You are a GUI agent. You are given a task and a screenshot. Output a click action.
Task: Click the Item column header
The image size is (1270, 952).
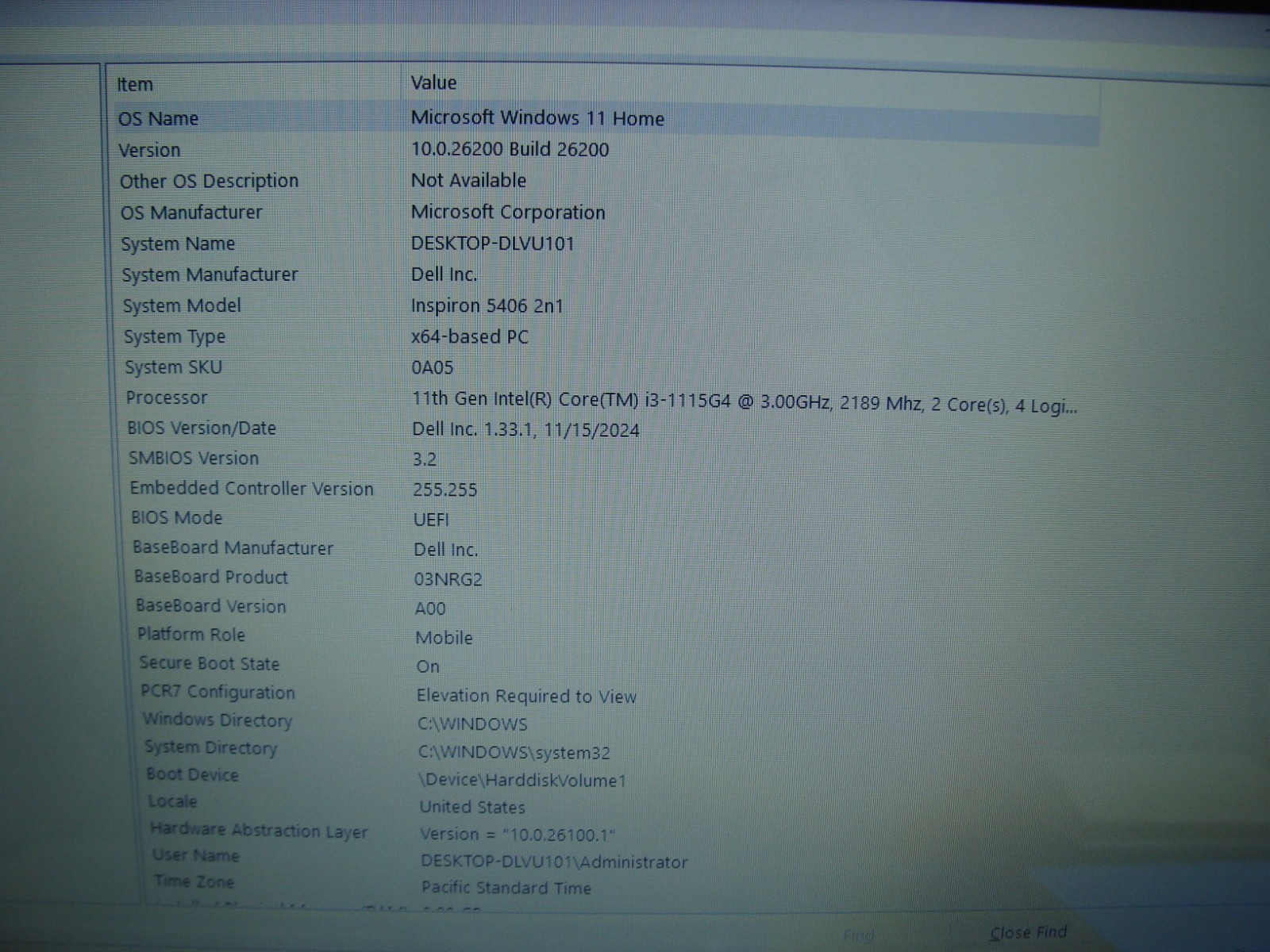(x=135, y=84)
